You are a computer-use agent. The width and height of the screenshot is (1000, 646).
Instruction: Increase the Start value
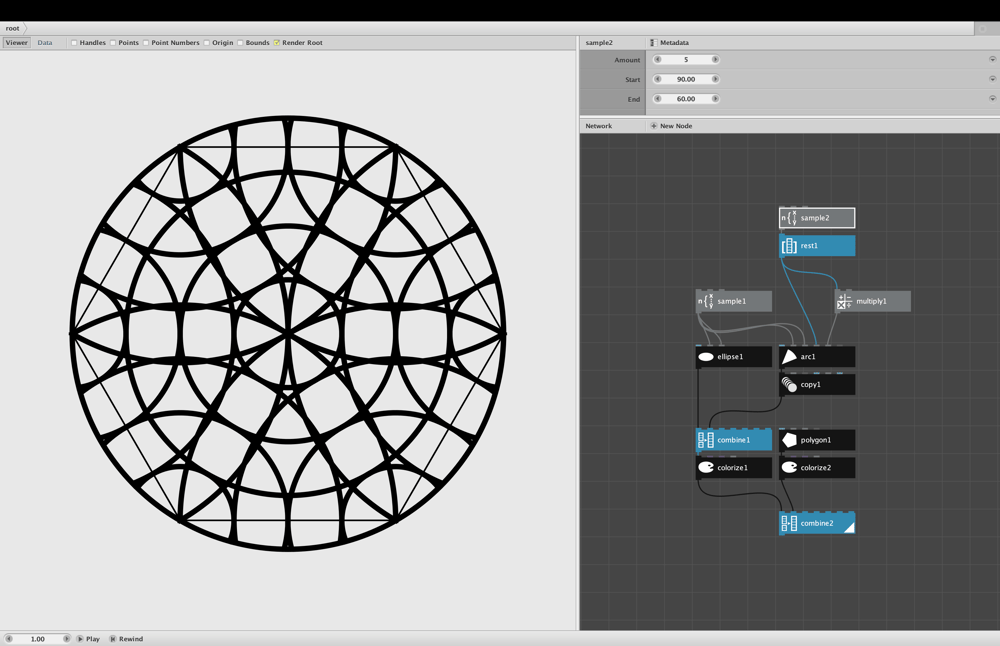pyautogui.click(x=715, y=79)
